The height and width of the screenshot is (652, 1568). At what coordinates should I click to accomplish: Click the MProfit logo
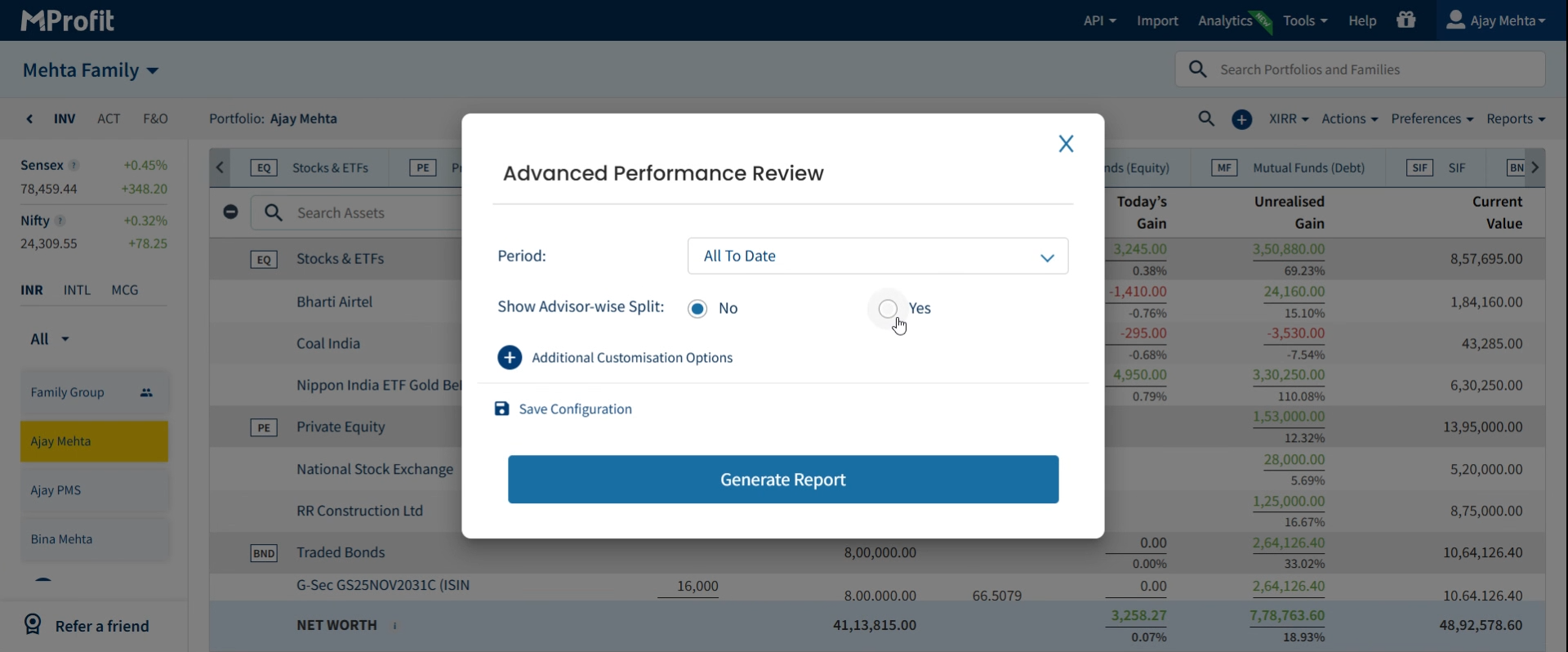(67, 20)
